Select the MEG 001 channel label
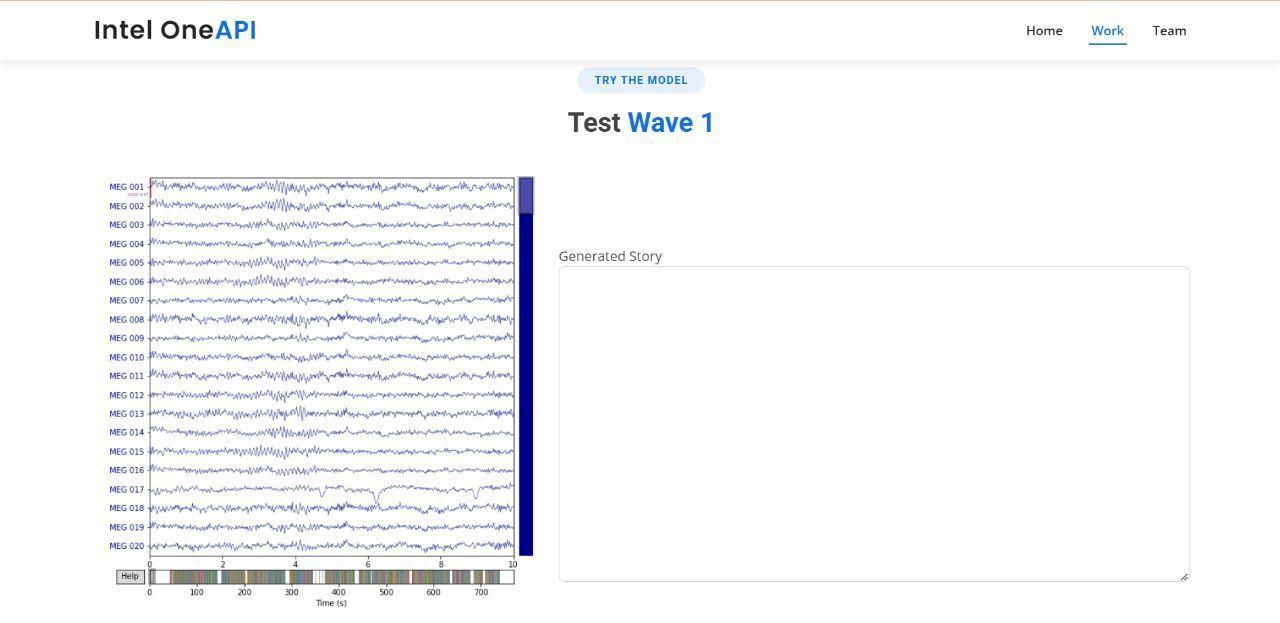This screenshot has width=1280, height=623. tap(126, 187)
